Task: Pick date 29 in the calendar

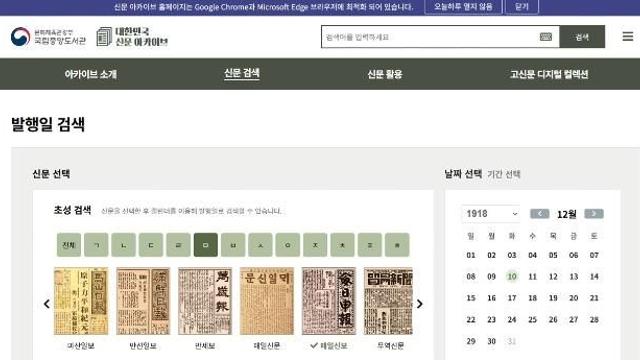Action: click(x=471, y=341)
